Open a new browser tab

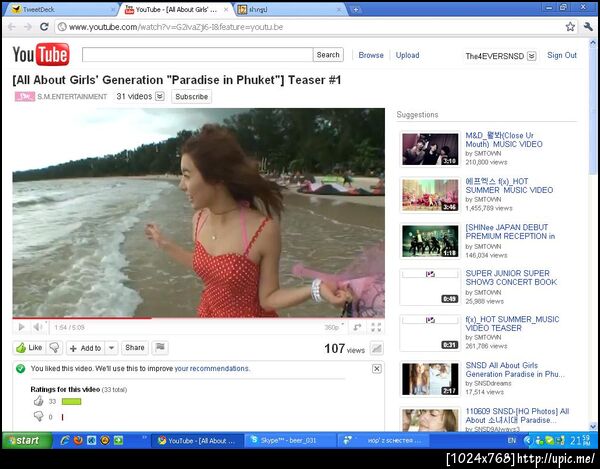click(x=355, y=10)
